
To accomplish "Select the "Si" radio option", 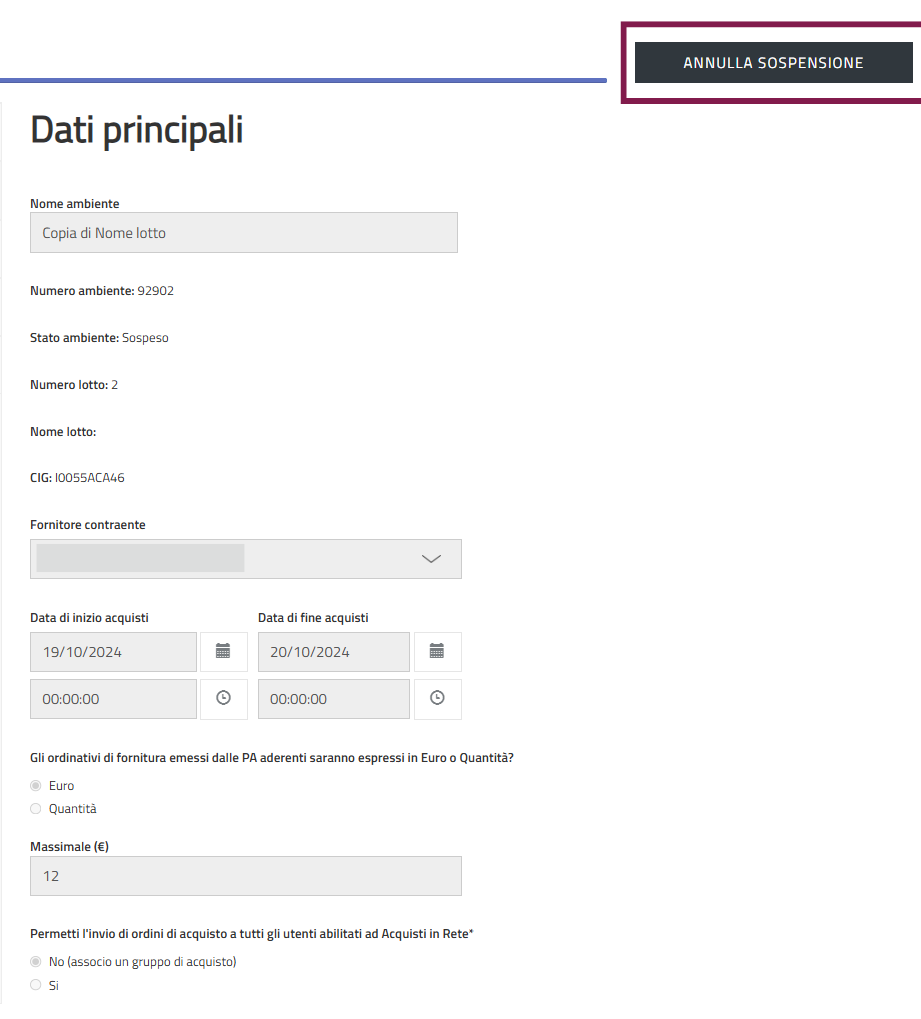I will 36,985.
